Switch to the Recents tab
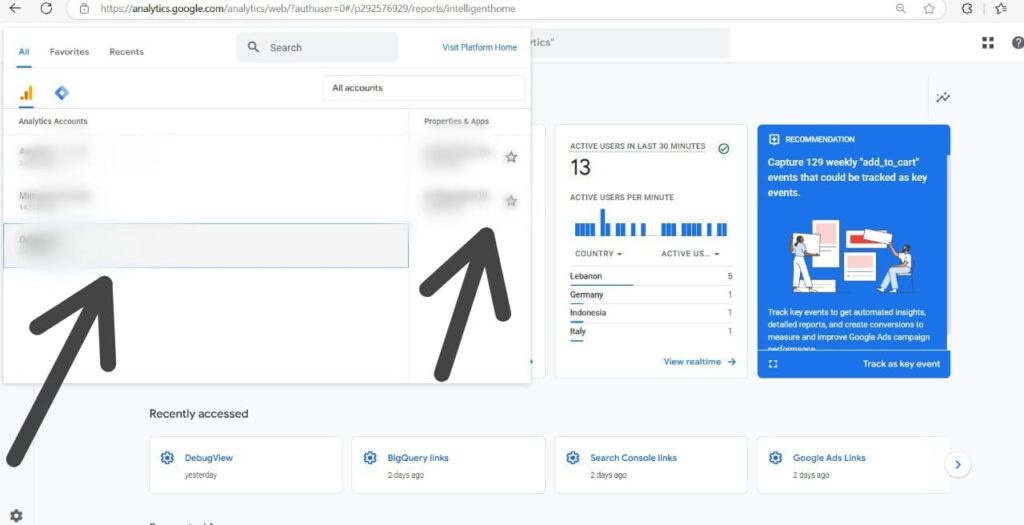 click(x=127, y=52)
